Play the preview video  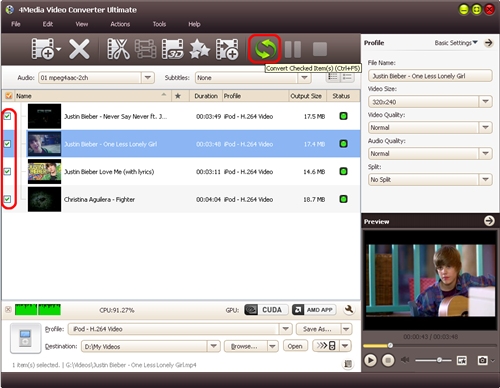click(370, 360)
